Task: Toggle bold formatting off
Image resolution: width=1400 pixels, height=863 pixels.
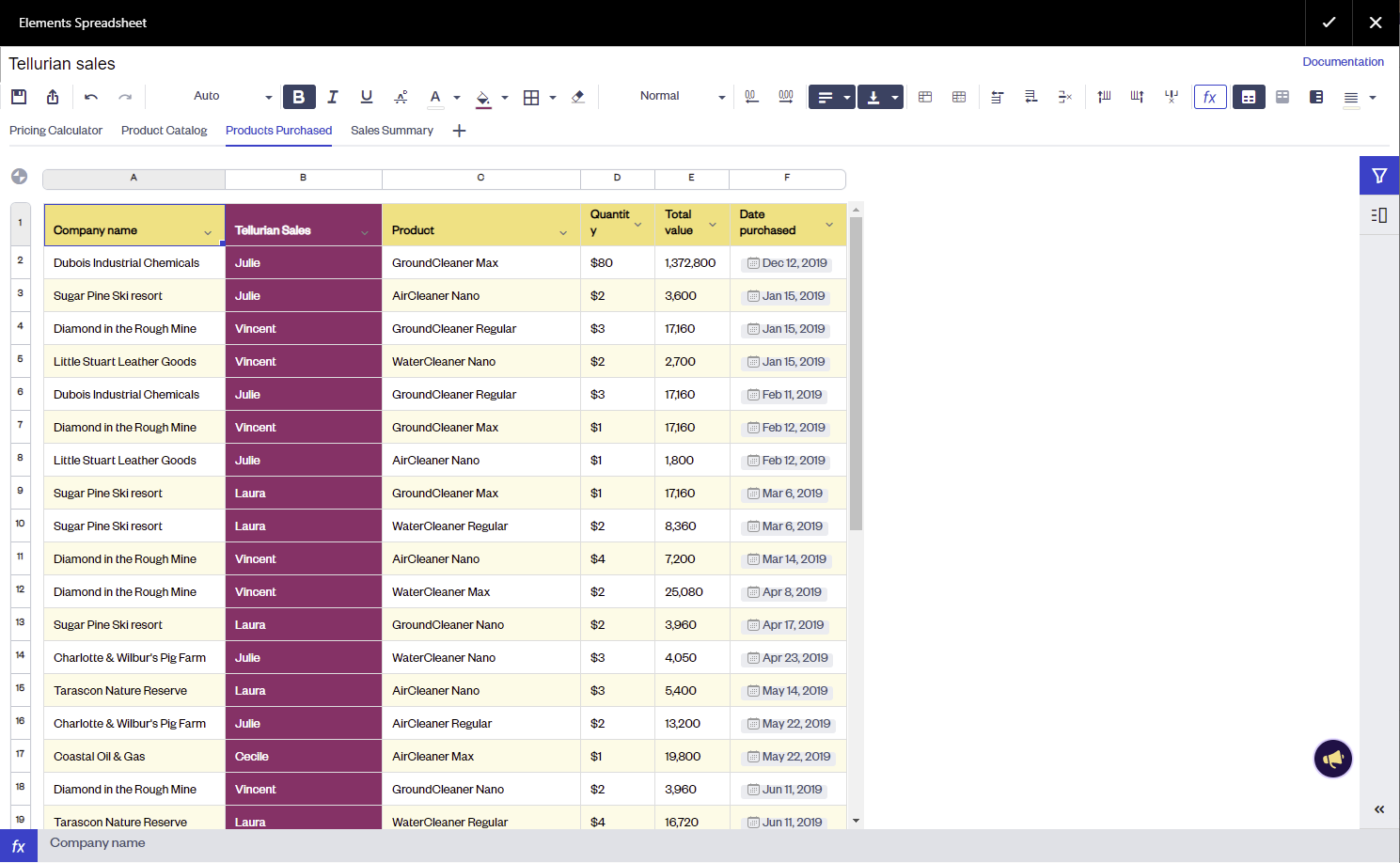Action: pyautogui.click(x=299, y=97)
